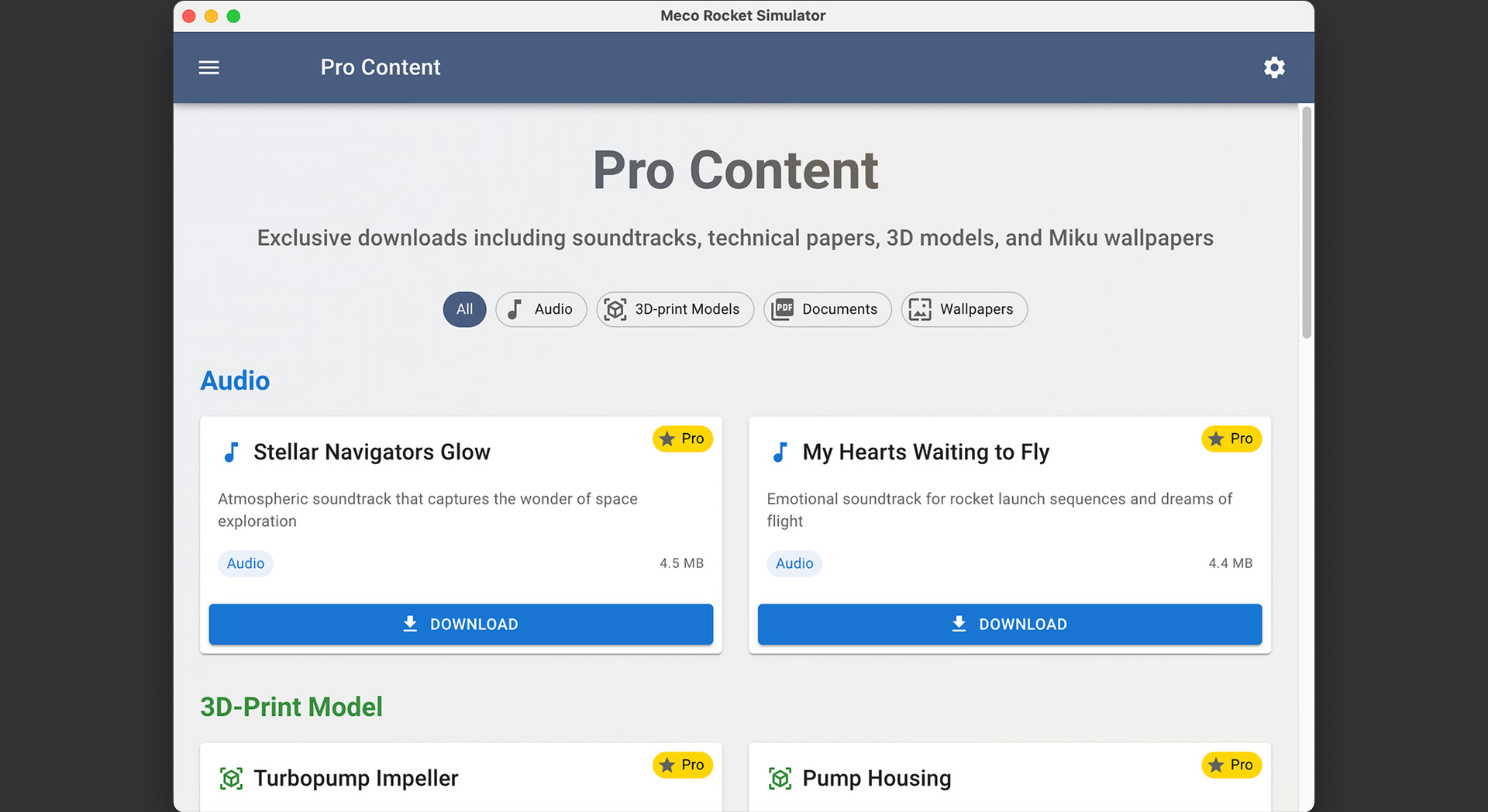Filter by 3D-print Models chip
The width and height of the screenshot is (1488, 812).
tap(674, 309)
